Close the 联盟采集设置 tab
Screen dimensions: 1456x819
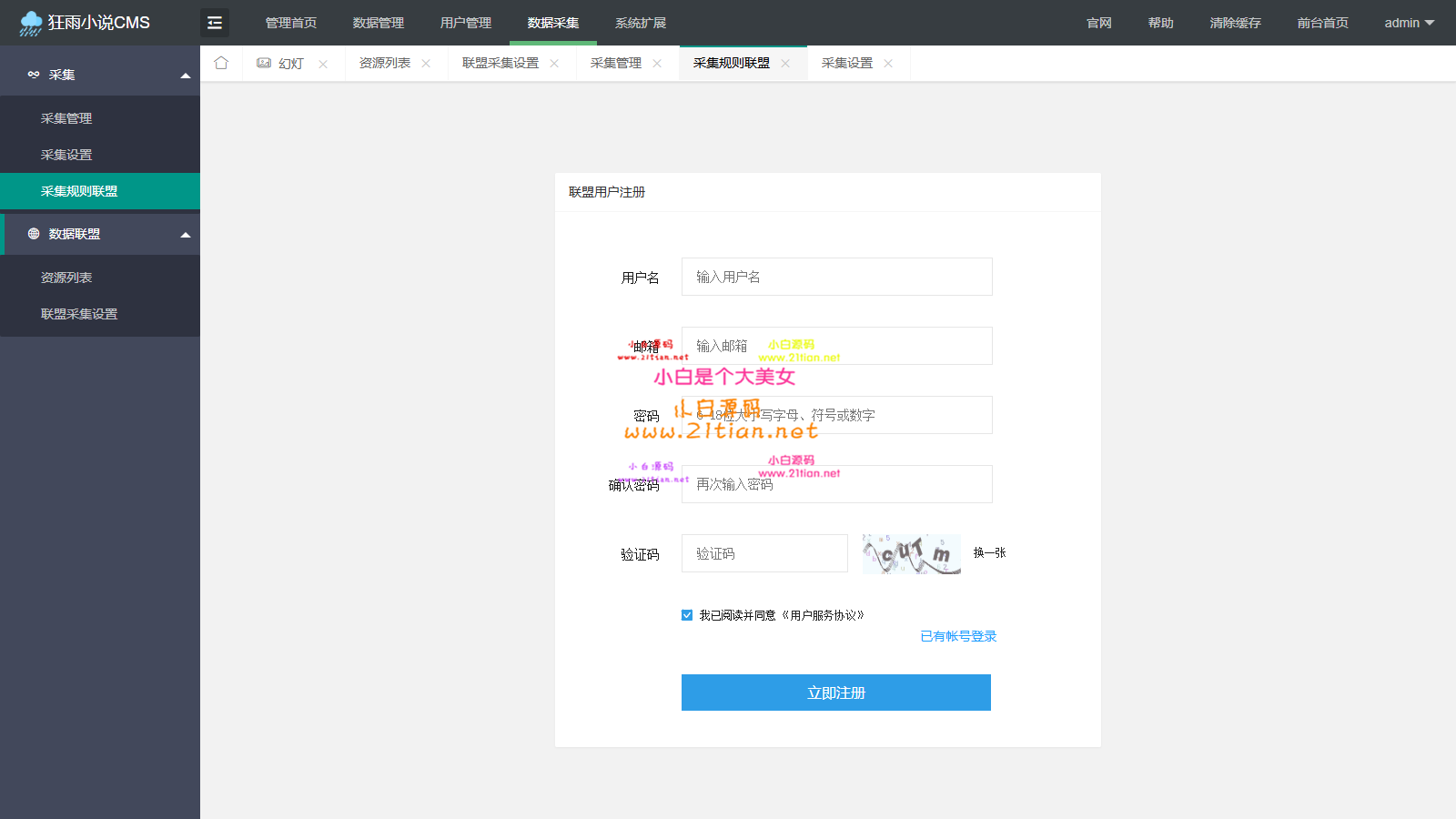click(554, 64)
